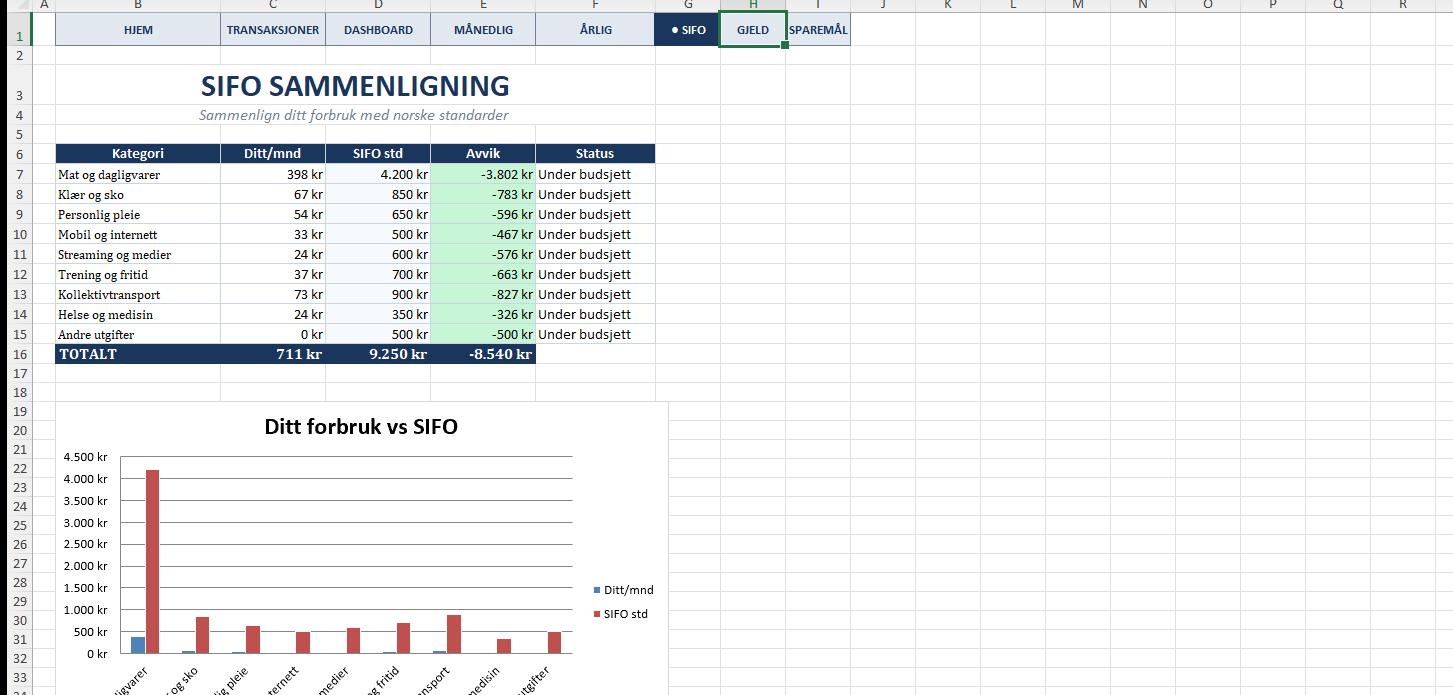Open the ÅRLIG navigation button
The height and width of the screenshot is (695, 1453).
(595, 30)
